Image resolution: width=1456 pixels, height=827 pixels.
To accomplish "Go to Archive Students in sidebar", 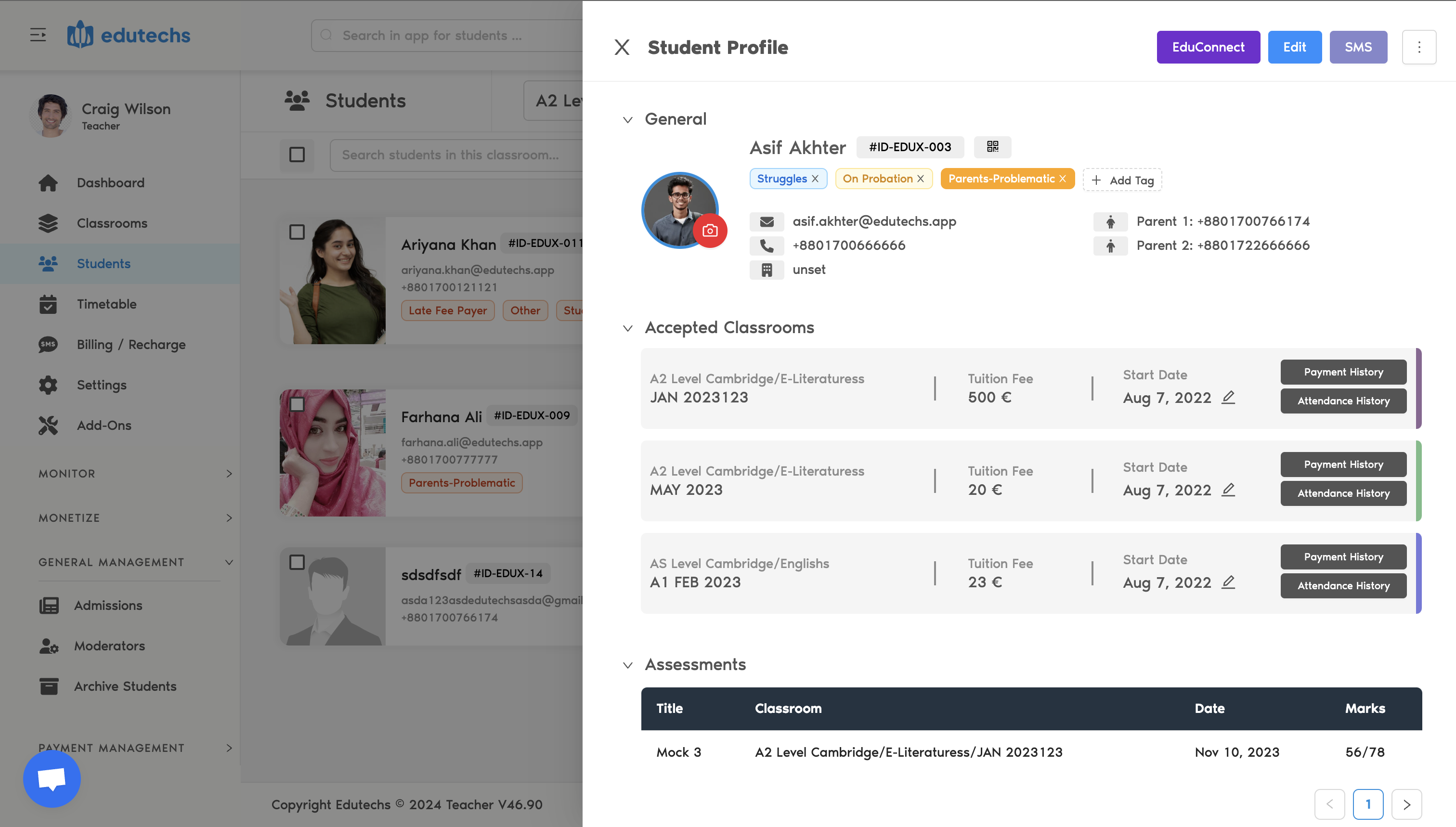I will 125,686.
